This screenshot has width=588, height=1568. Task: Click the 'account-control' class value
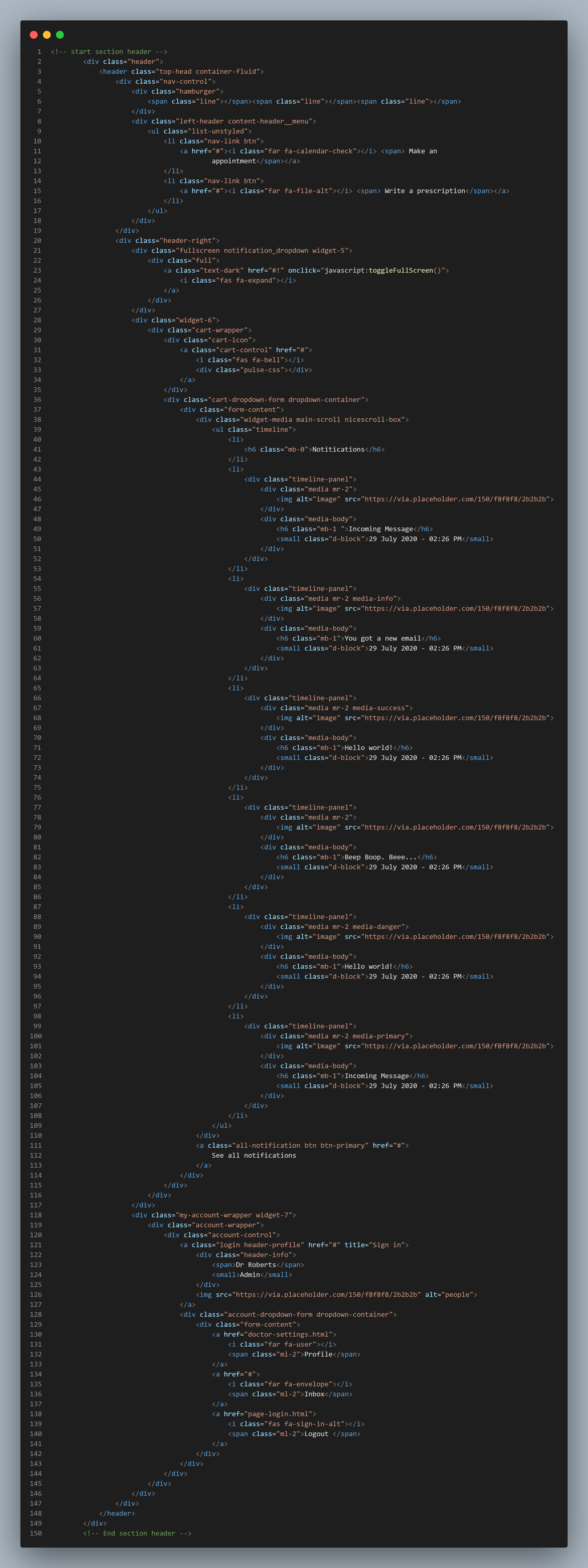242,1235
